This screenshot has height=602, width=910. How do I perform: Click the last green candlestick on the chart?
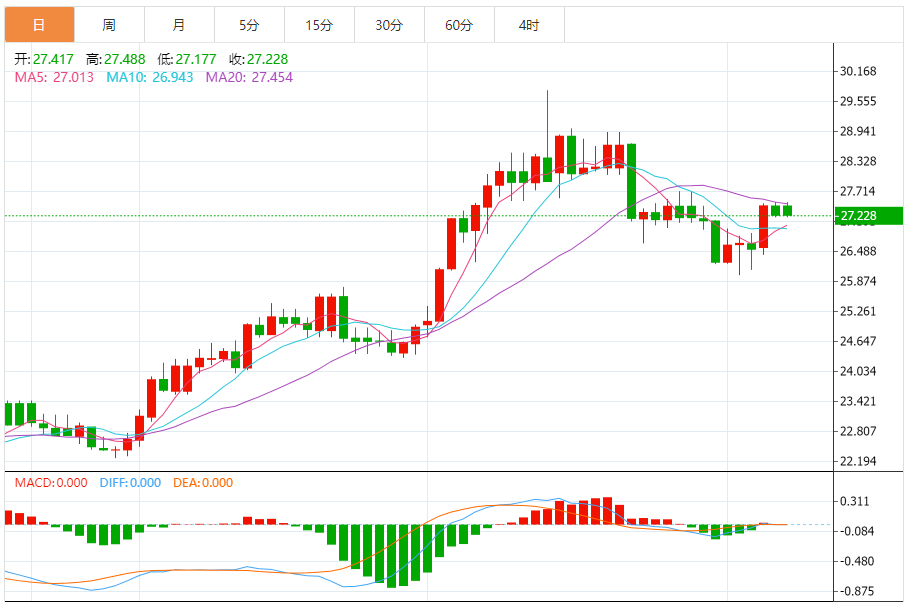tap(788, 210)
